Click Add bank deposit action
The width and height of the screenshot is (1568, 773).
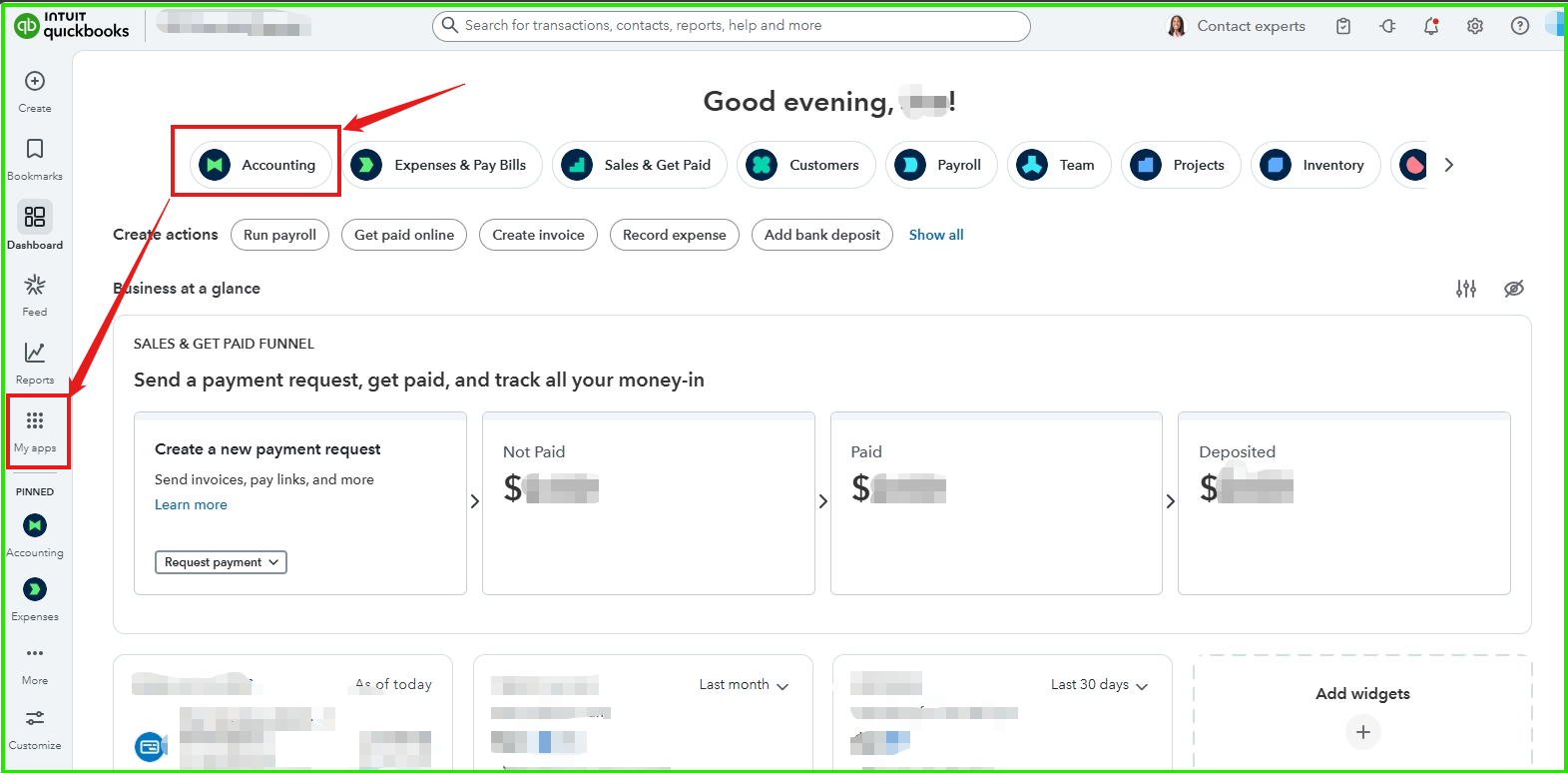tap(822, 235)
